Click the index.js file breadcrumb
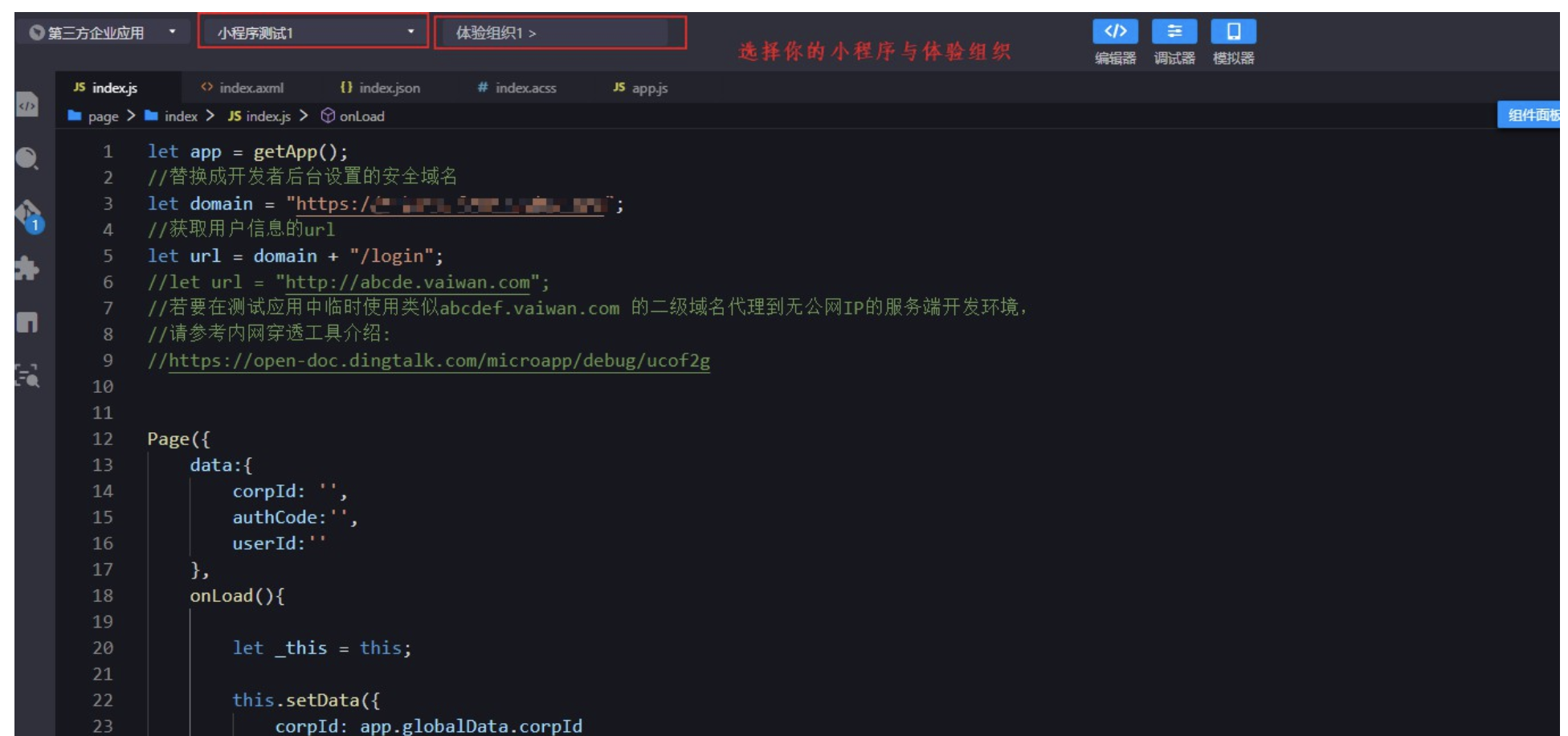This screenshot has width=1568, height=736. click(259, 116)
